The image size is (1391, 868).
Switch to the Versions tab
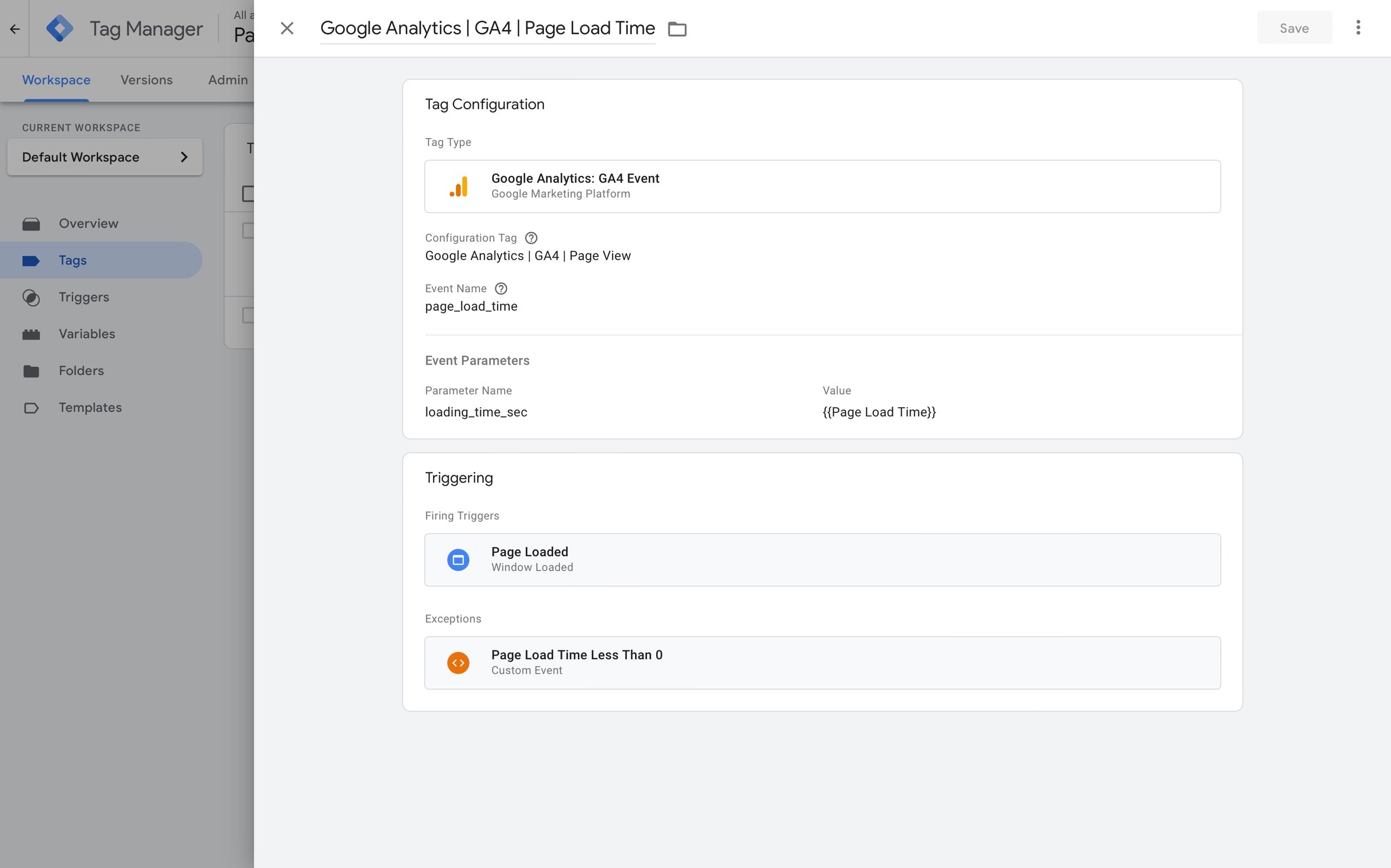coord(146,80)
